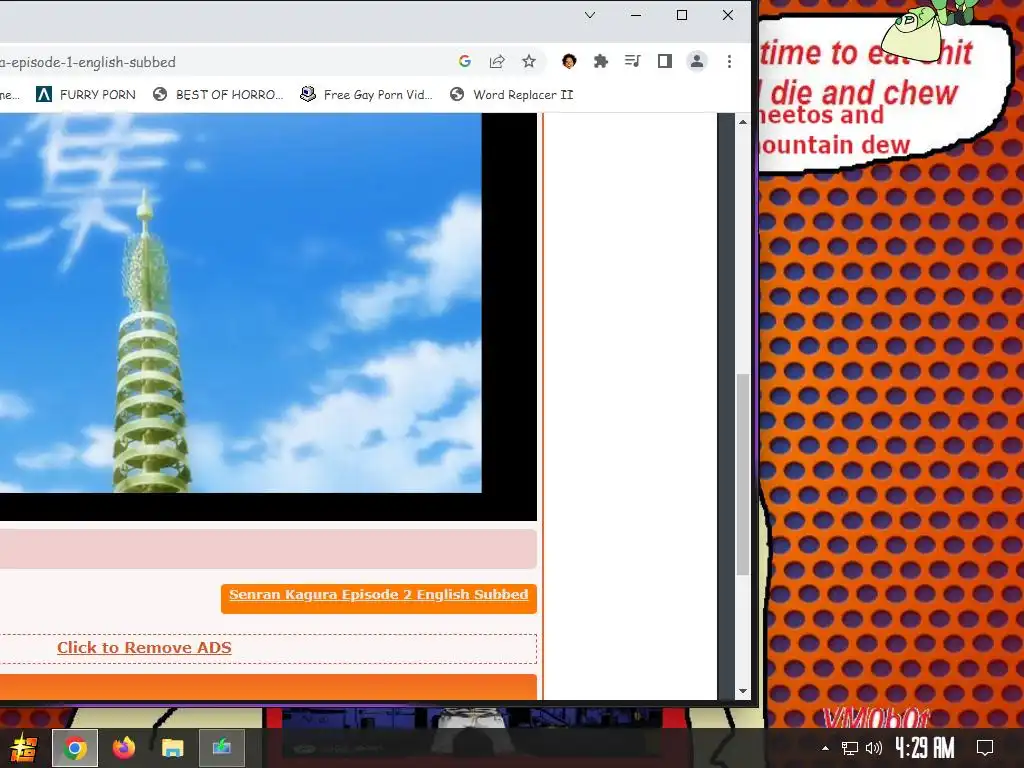Minimize the Chrome window
The height and width of the screenshot is (768, 1024).
(x=636, y=15)
